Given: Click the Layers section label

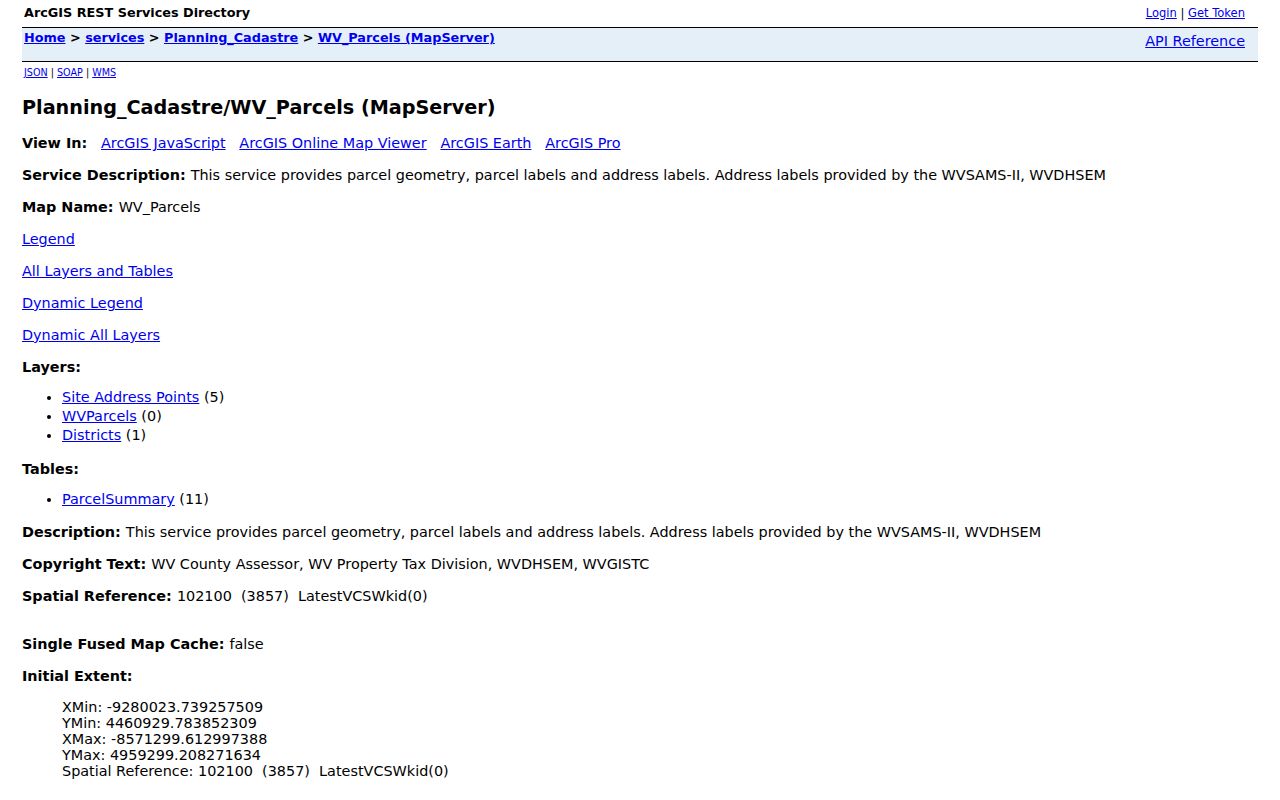Looking at the screenshot, I should (x=51, y=367).
